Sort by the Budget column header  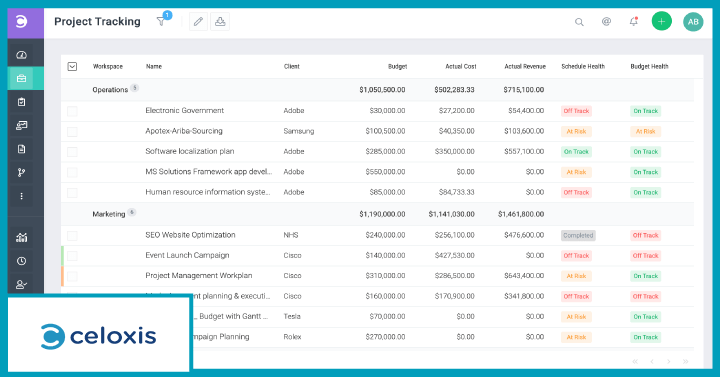point(397,67)
